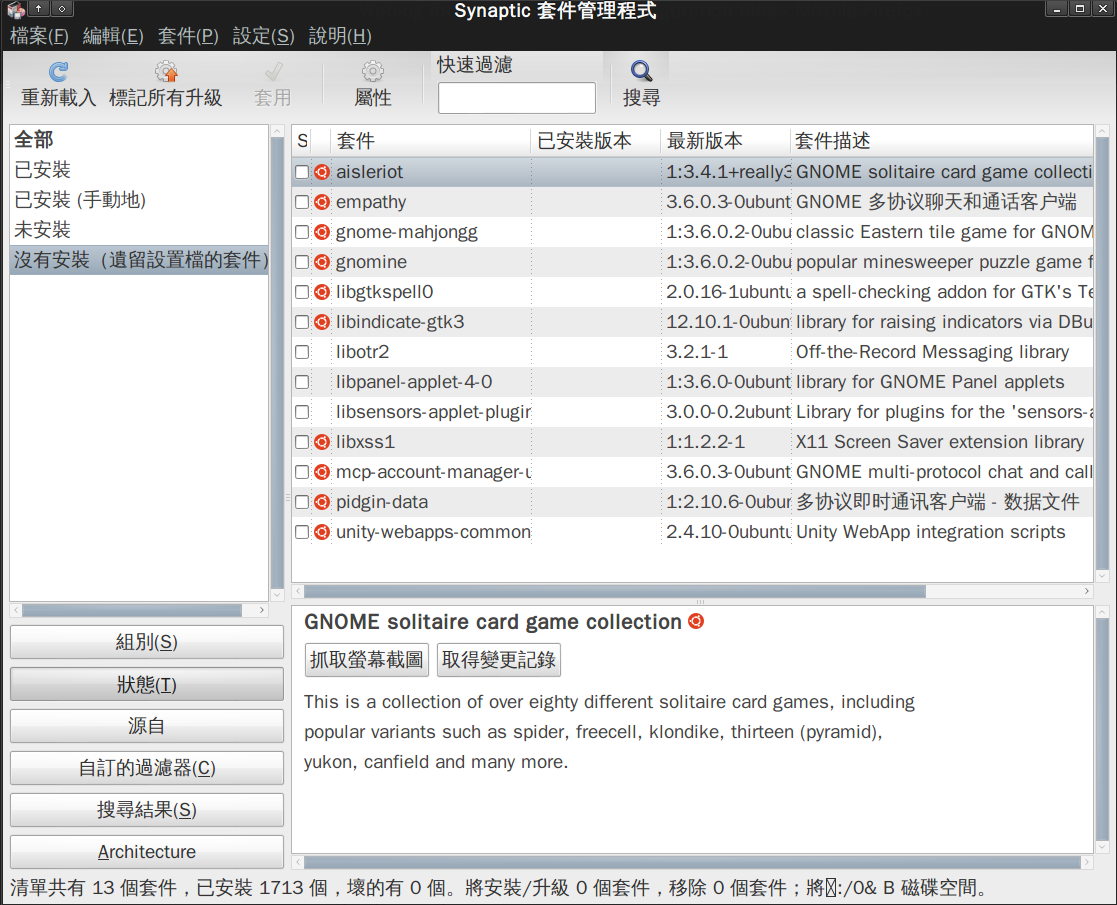Image resolution: width=1117 pixels, height=905 pixels.
Task: Toggle the aisleriot status checkbox
Action: 302,172
